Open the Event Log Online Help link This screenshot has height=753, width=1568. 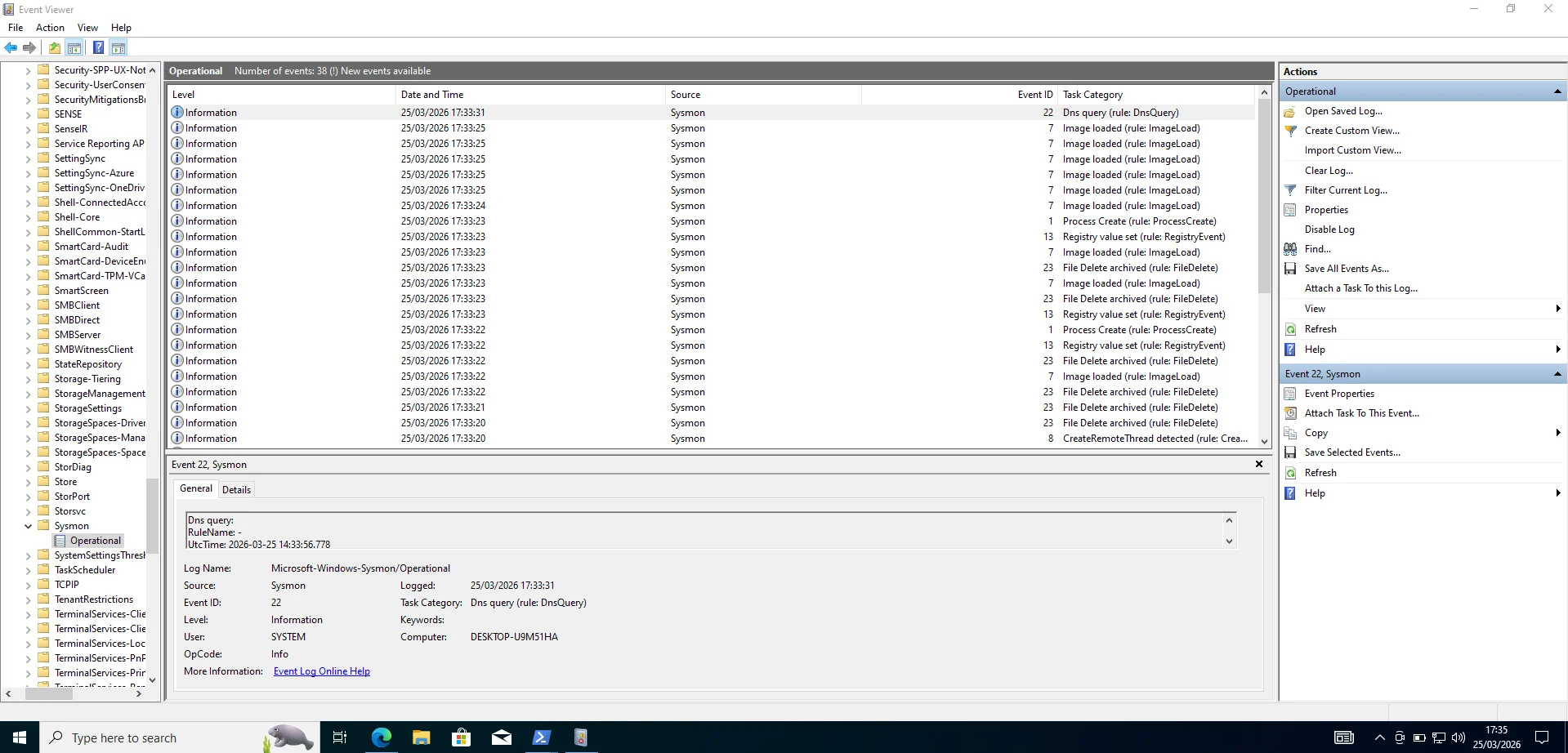[x=321, y=671]
